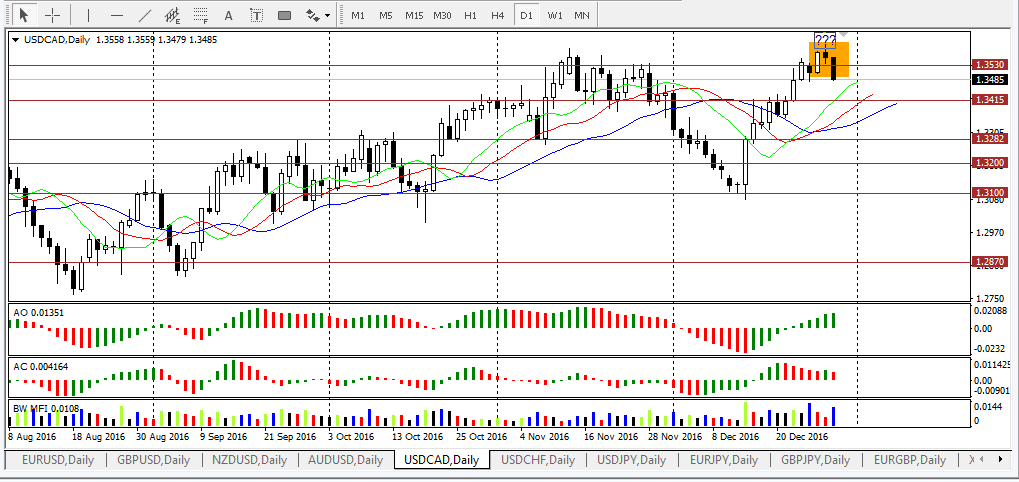This screenshot has width=1019, height=482.
Task: Click the USDCAD,Daily chart title text
Action: pos(57,40)
